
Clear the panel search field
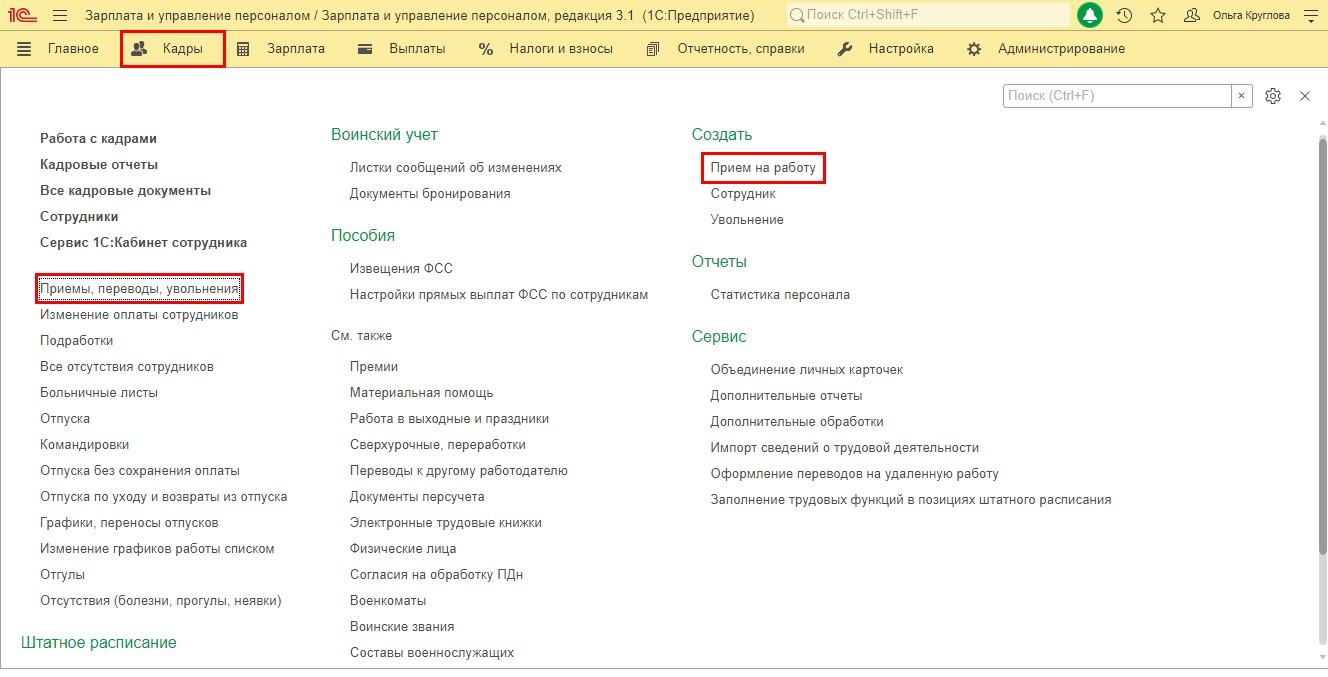pyautogui.click(x=1242, y=96)
